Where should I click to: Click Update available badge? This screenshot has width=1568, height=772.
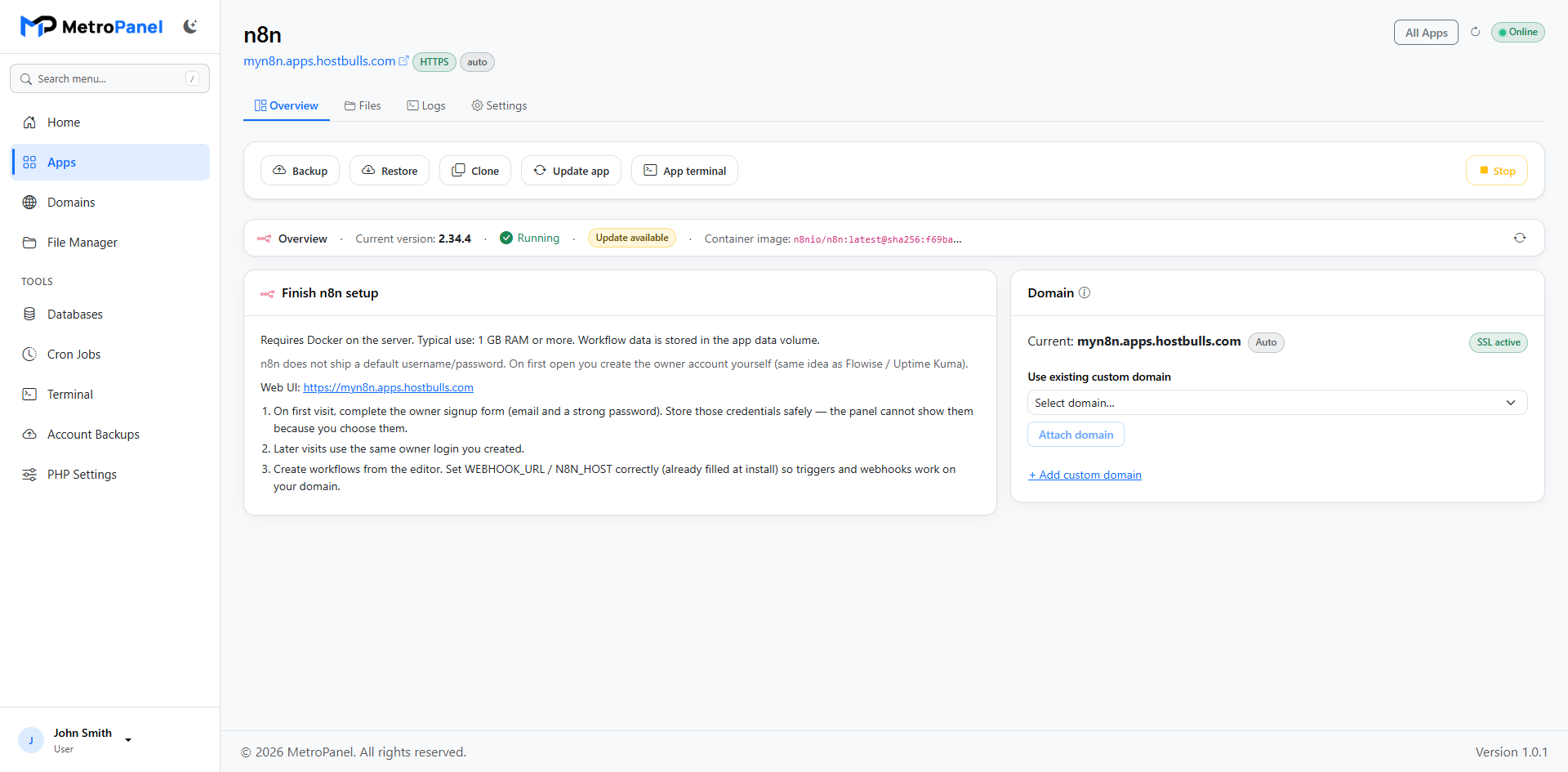[632, 238]
